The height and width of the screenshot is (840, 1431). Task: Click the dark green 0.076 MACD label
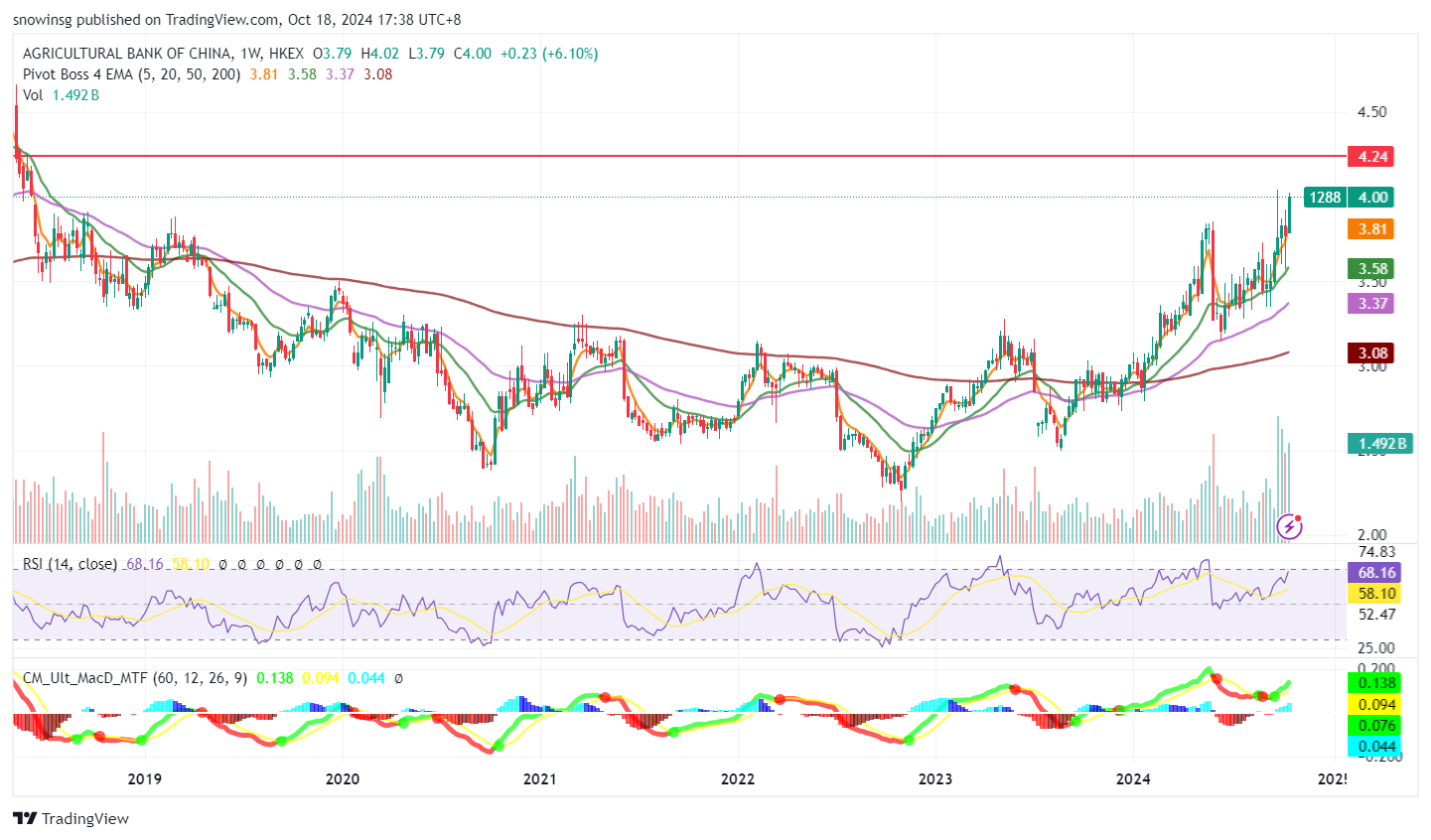(1375, 726)
